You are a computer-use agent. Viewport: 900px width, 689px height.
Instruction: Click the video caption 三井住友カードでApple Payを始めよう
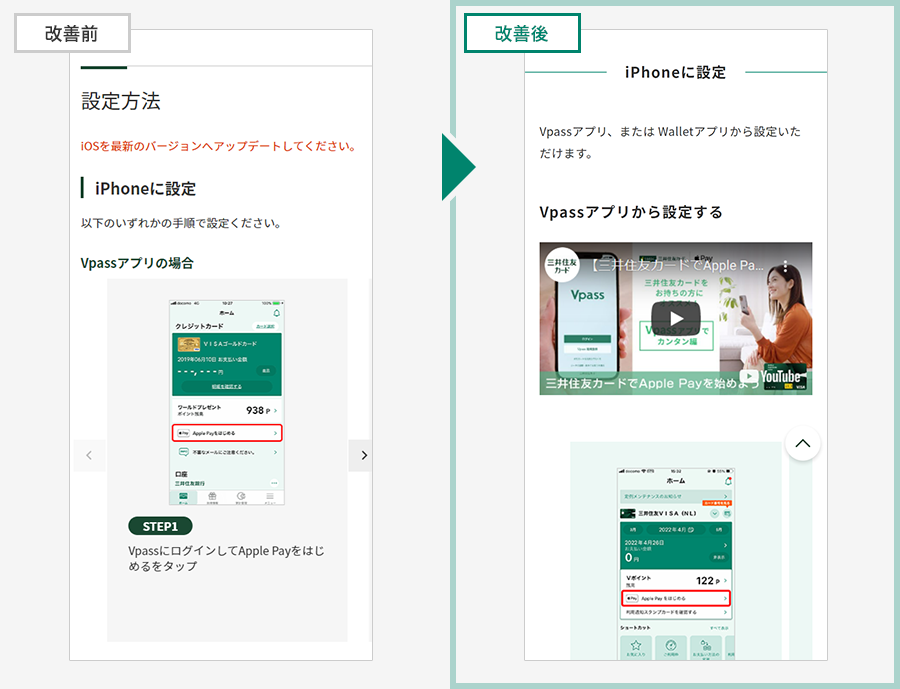pyautogui.click(x=651, y=383)
